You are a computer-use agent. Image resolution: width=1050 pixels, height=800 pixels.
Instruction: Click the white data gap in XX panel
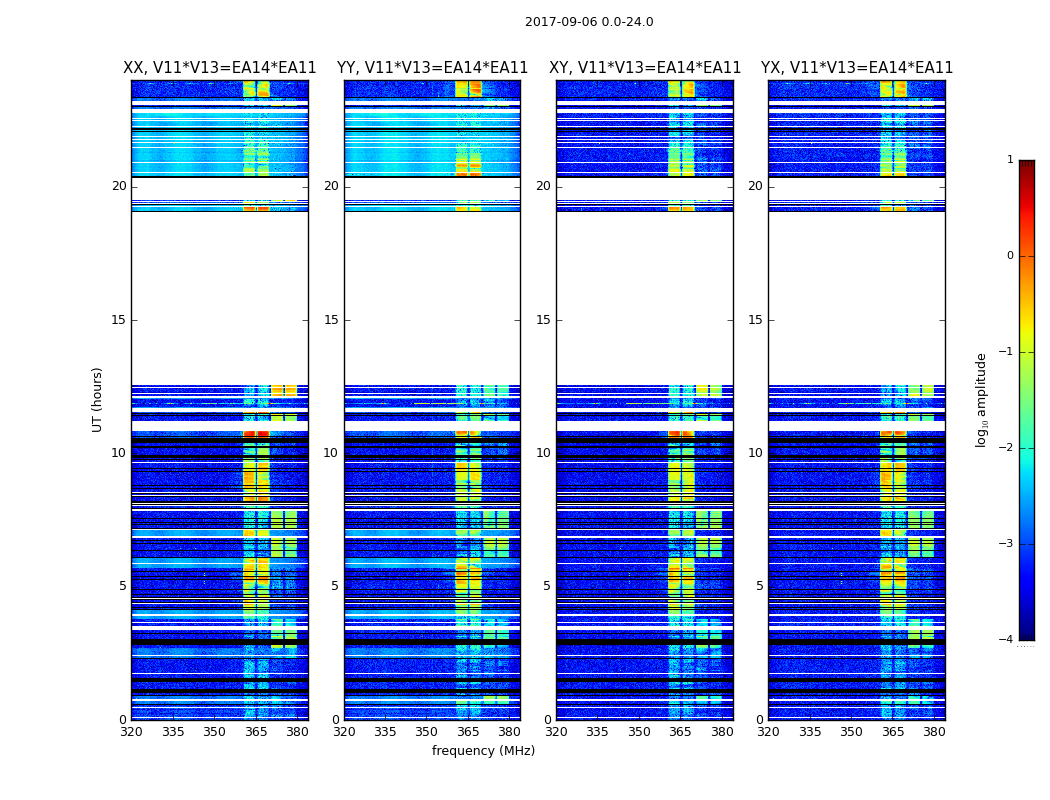pos(220,299)
